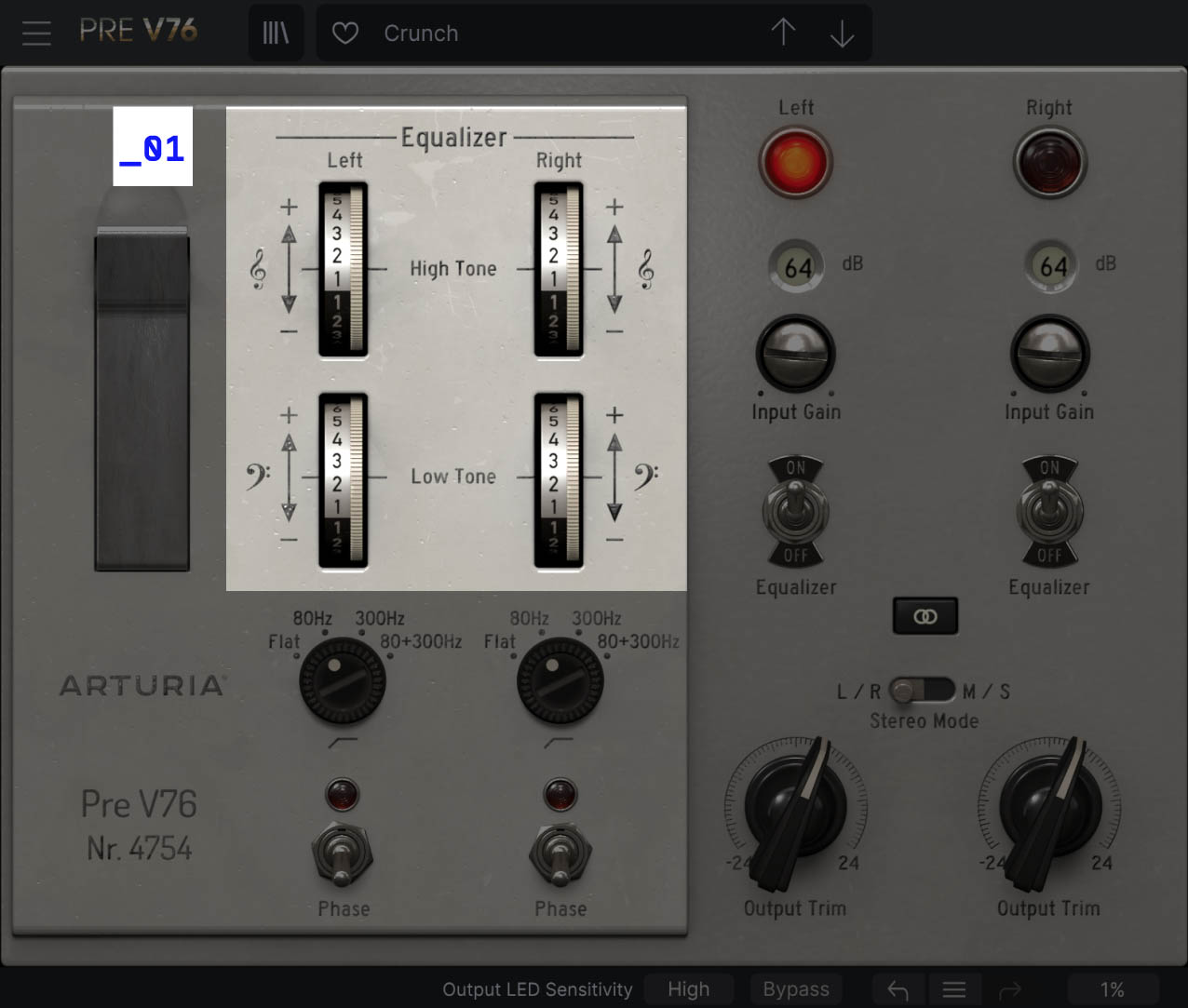The width and height of the screenshot is (1188, 1008).
Task: Click the Crunch preset name
Action: point(421,34)
